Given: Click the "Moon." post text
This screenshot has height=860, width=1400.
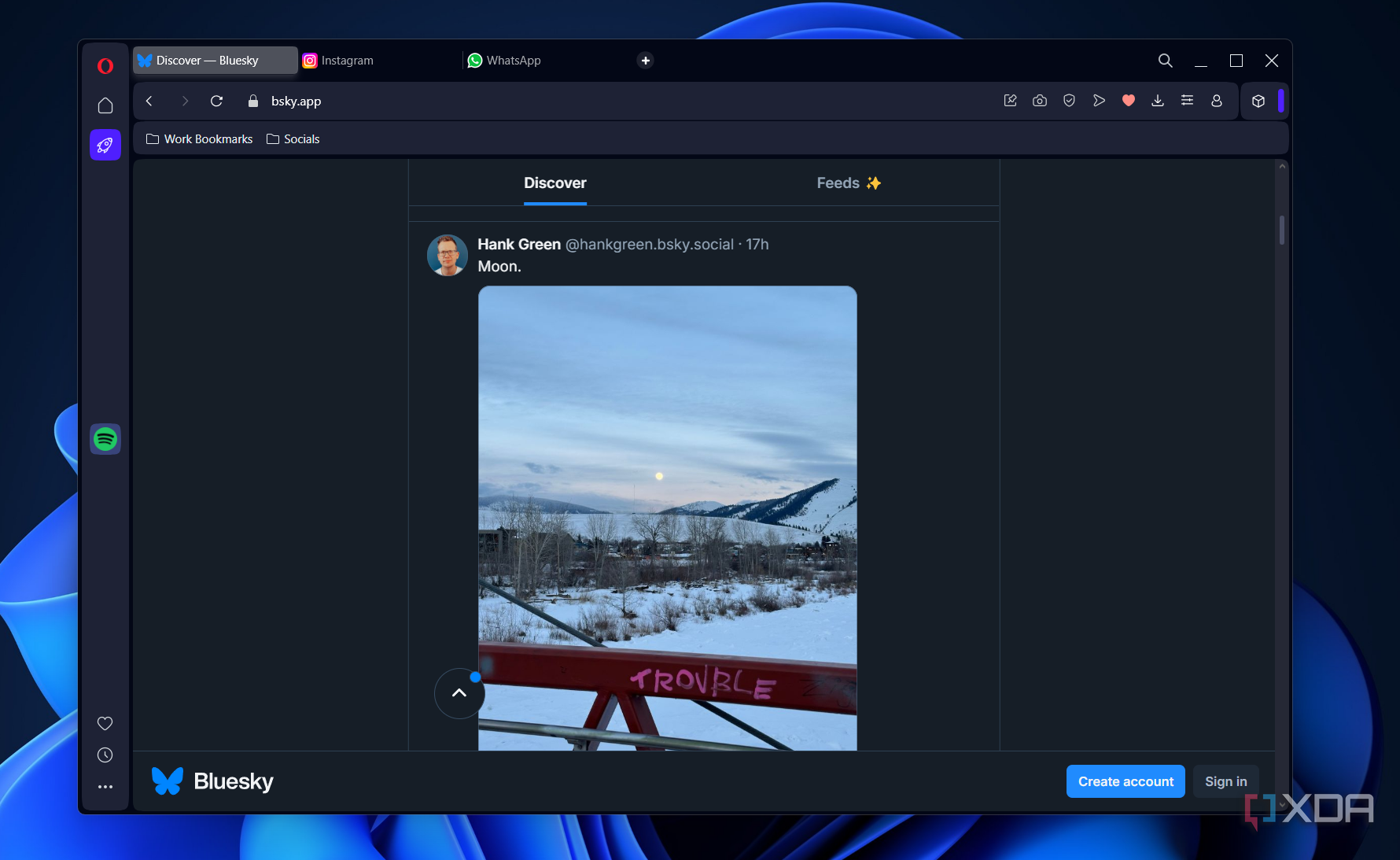Looking at the screenshot, I should pos(499,267).
